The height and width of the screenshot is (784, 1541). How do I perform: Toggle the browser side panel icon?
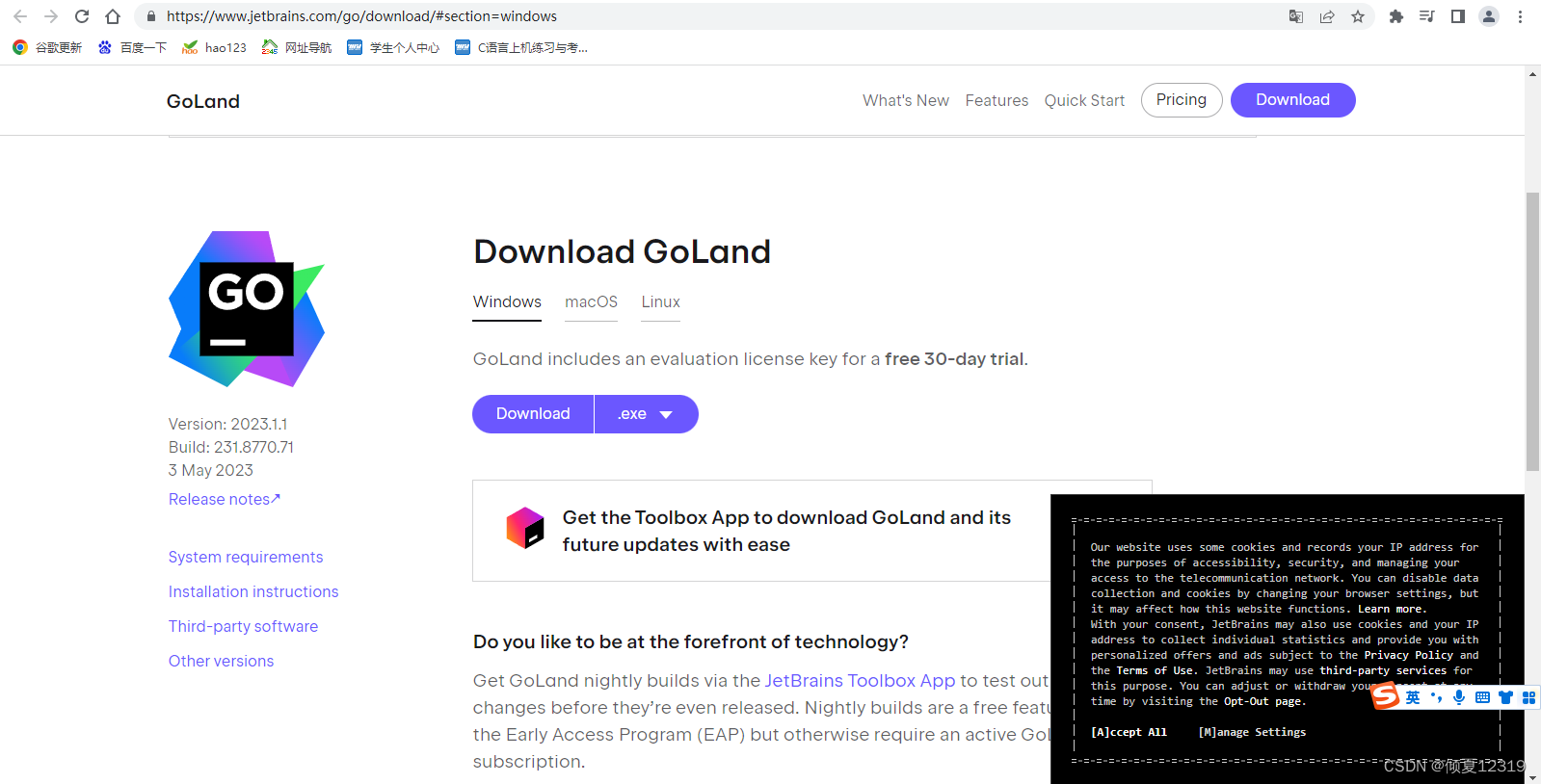click(1458, 16)
